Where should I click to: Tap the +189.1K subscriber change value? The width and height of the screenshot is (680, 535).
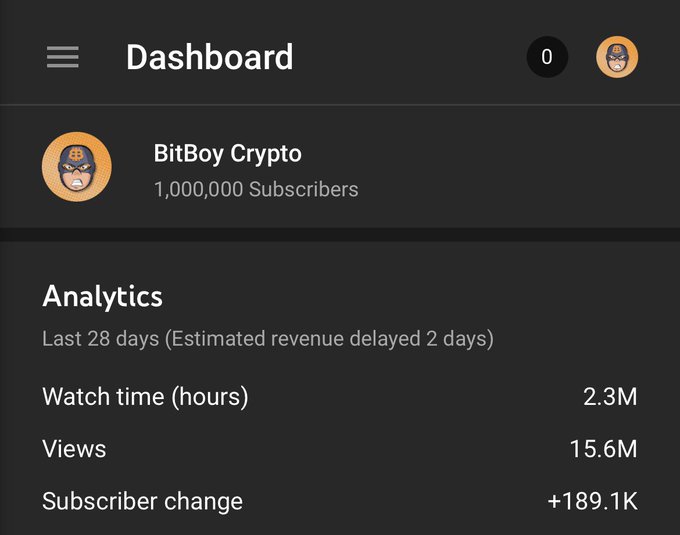(x=592, y=501)
